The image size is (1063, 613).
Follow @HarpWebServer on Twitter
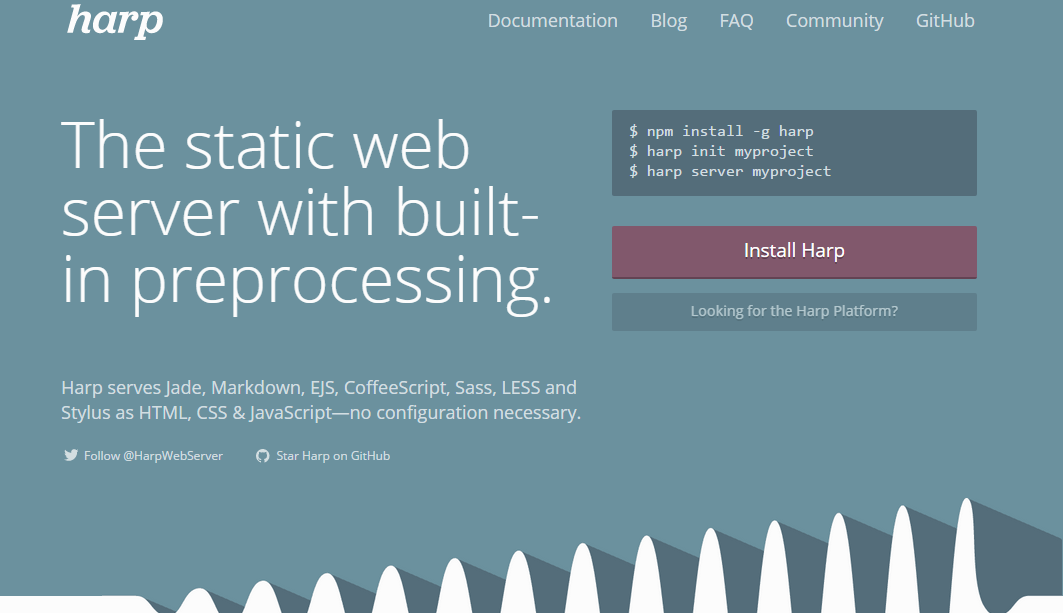point(153,456)
